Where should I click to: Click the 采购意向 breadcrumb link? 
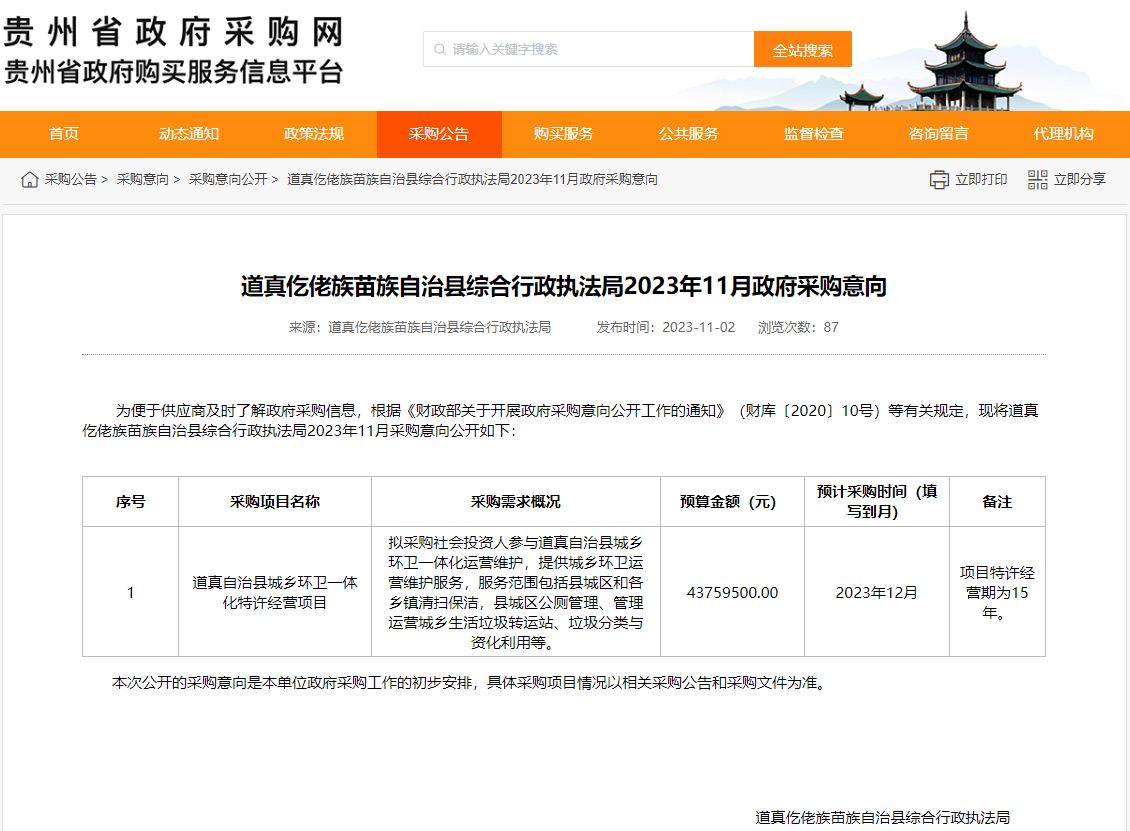pyautogui.click(x=142, y=180)
